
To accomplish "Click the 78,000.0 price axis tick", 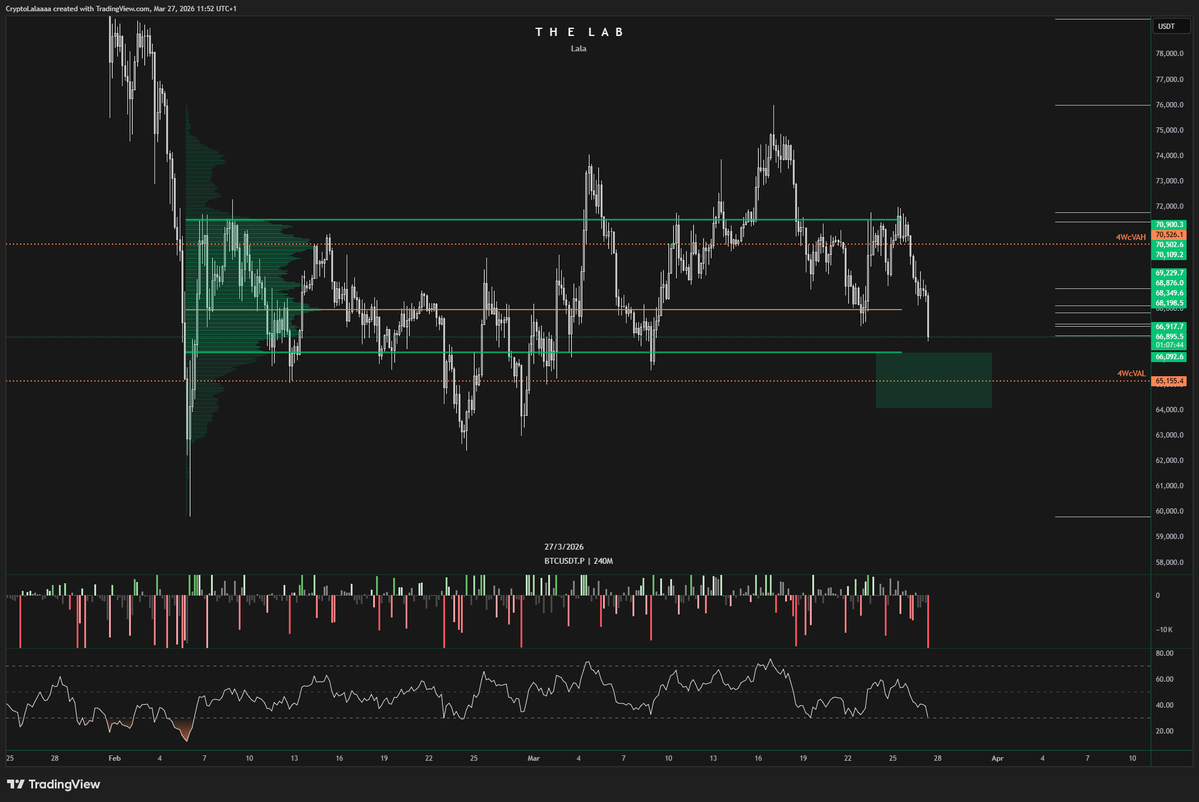I will coord(1170,54).
